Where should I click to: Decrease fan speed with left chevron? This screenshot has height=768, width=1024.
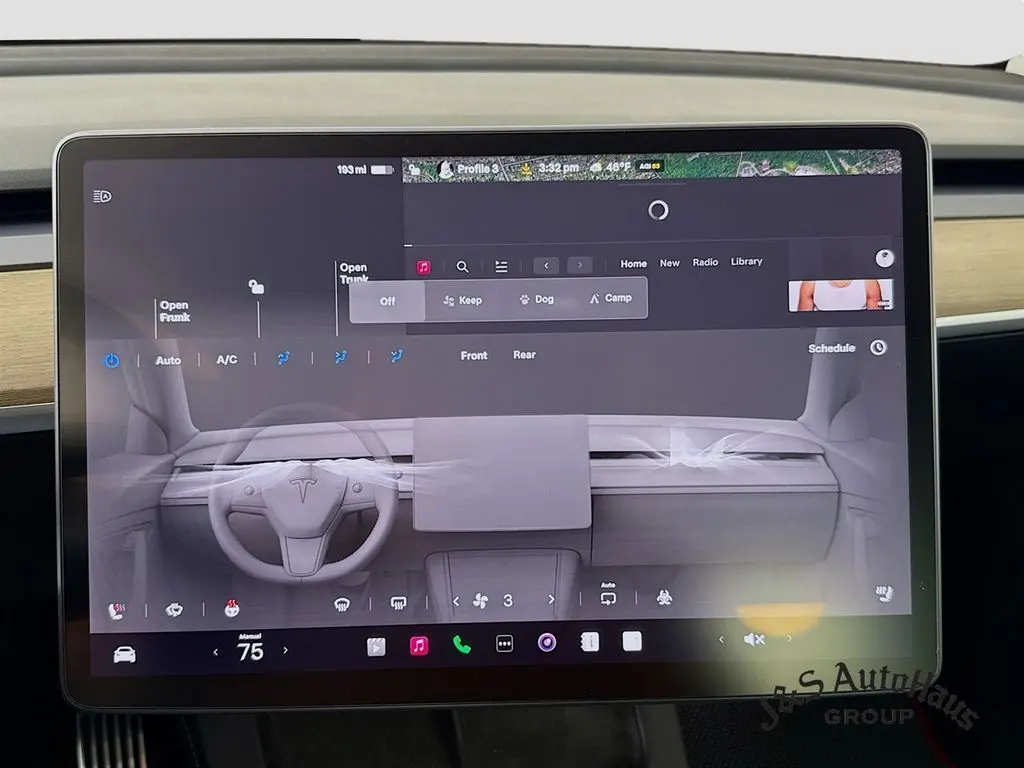coord(457,601)
